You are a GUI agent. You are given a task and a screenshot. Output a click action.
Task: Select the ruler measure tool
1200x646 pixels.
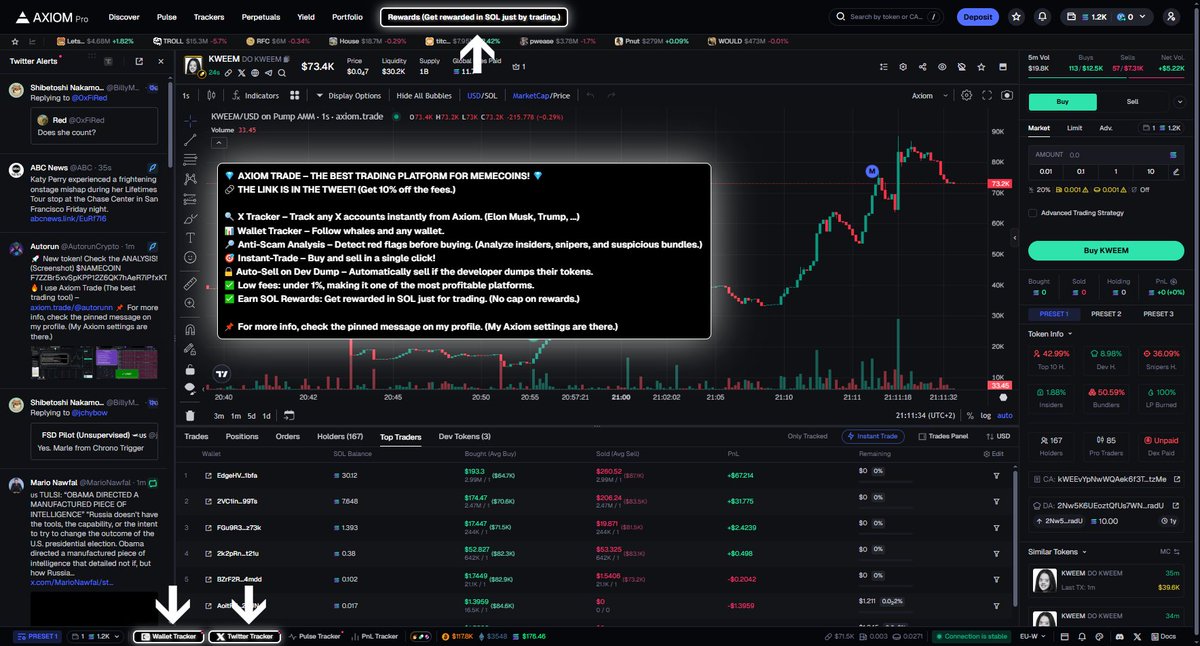(190, 284)
